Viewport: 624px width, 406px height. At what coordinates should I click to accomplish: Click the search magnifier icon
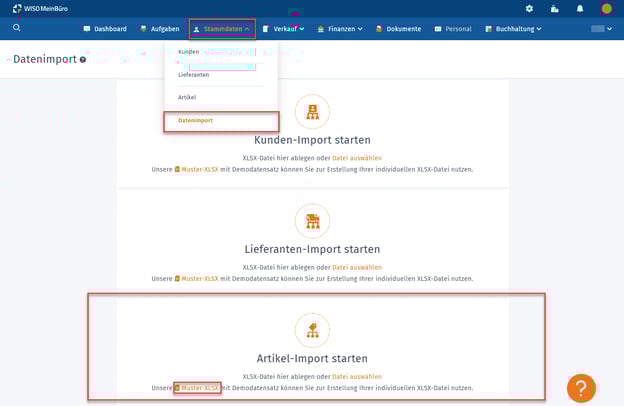coord(17,28)
